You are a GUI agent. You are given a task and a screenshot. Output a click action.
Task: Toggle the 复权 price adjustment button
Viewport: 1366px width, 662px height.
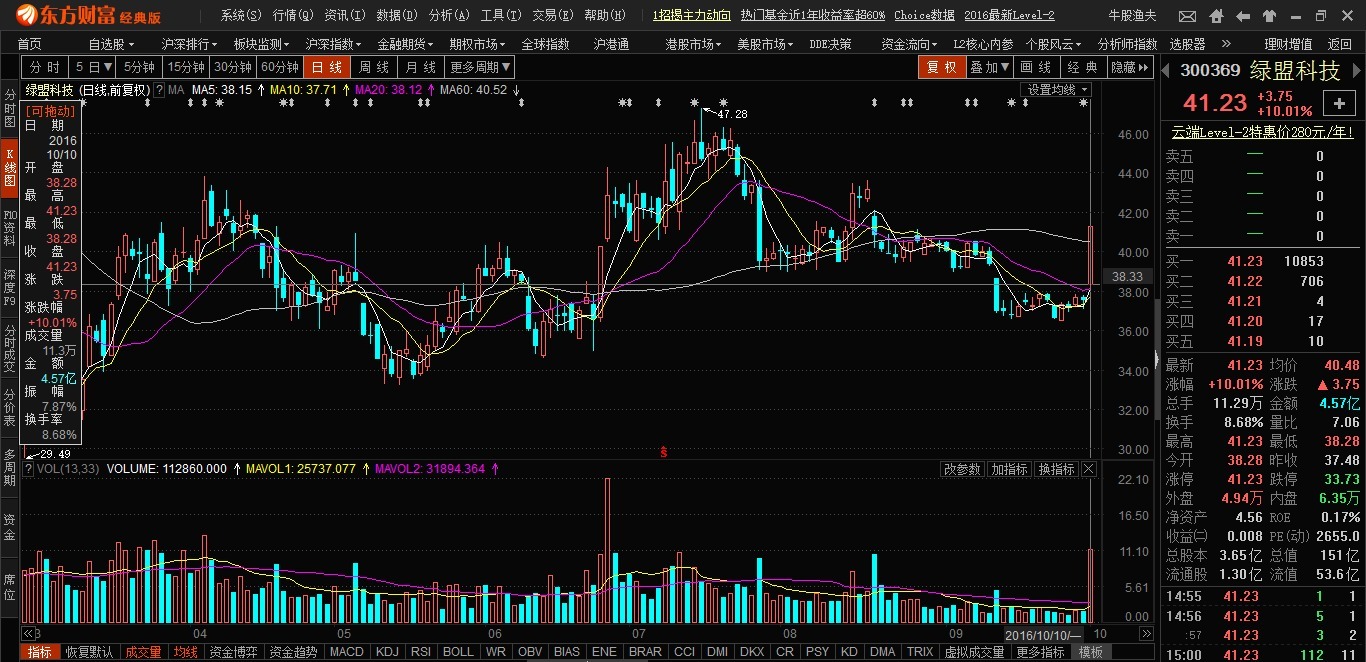942,67
